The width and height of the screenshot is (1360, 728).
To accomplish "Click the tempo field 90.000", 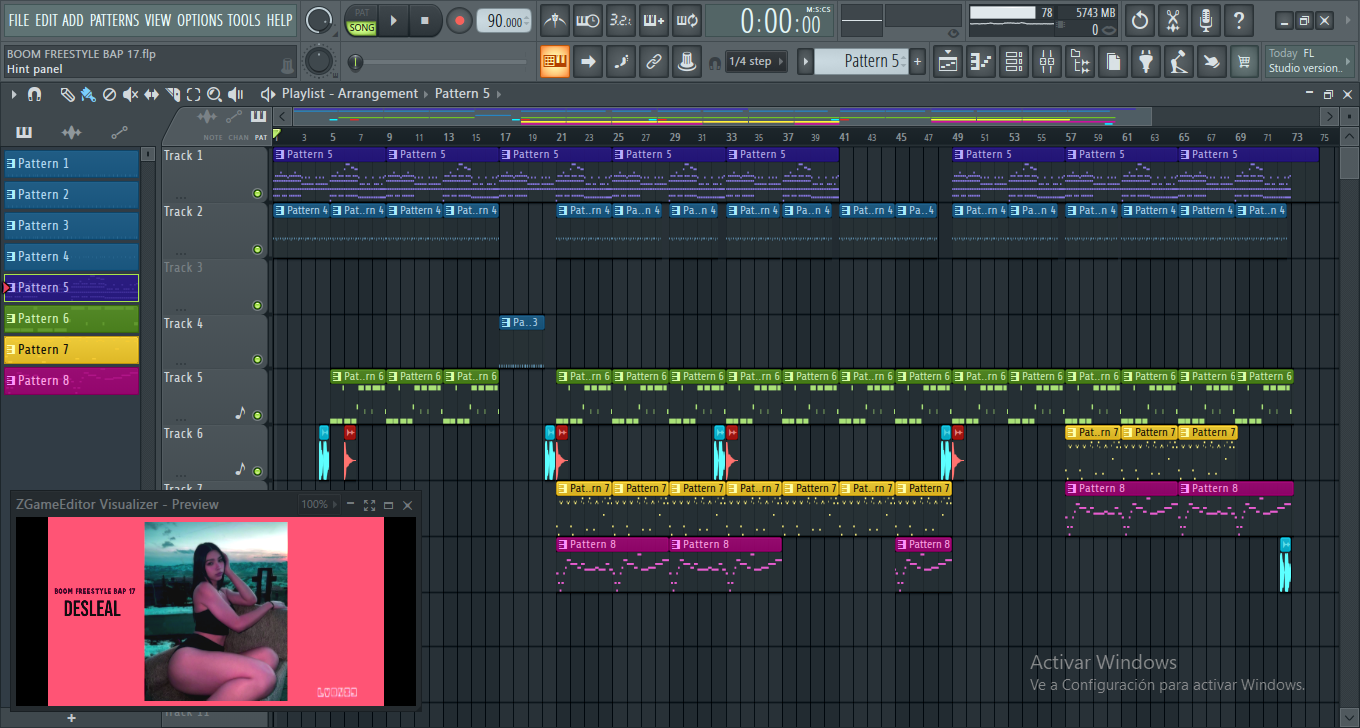I will pos(505,21).
